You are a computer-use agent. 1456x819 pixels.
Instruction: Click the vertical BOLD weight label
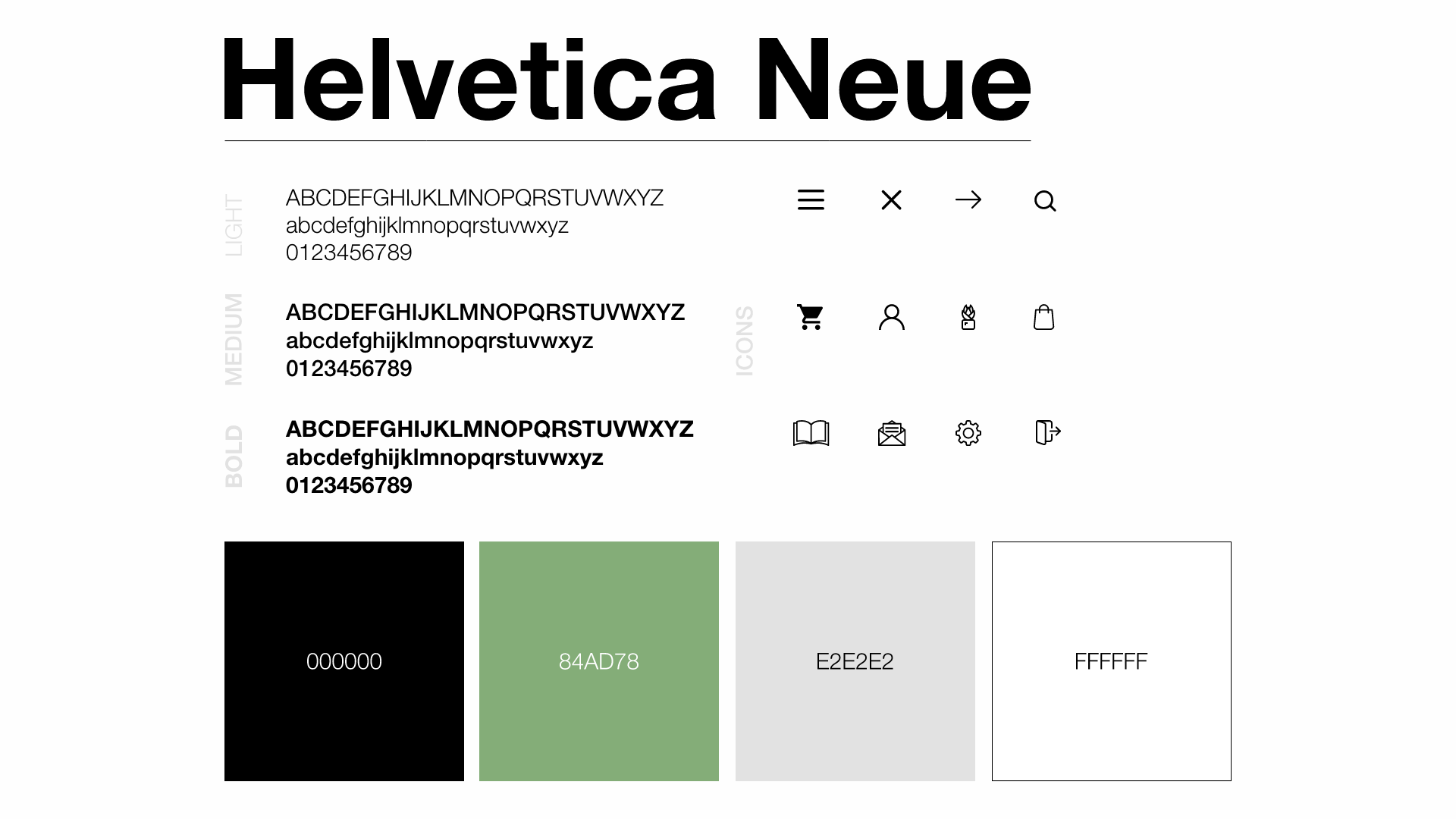coord(234,456)
